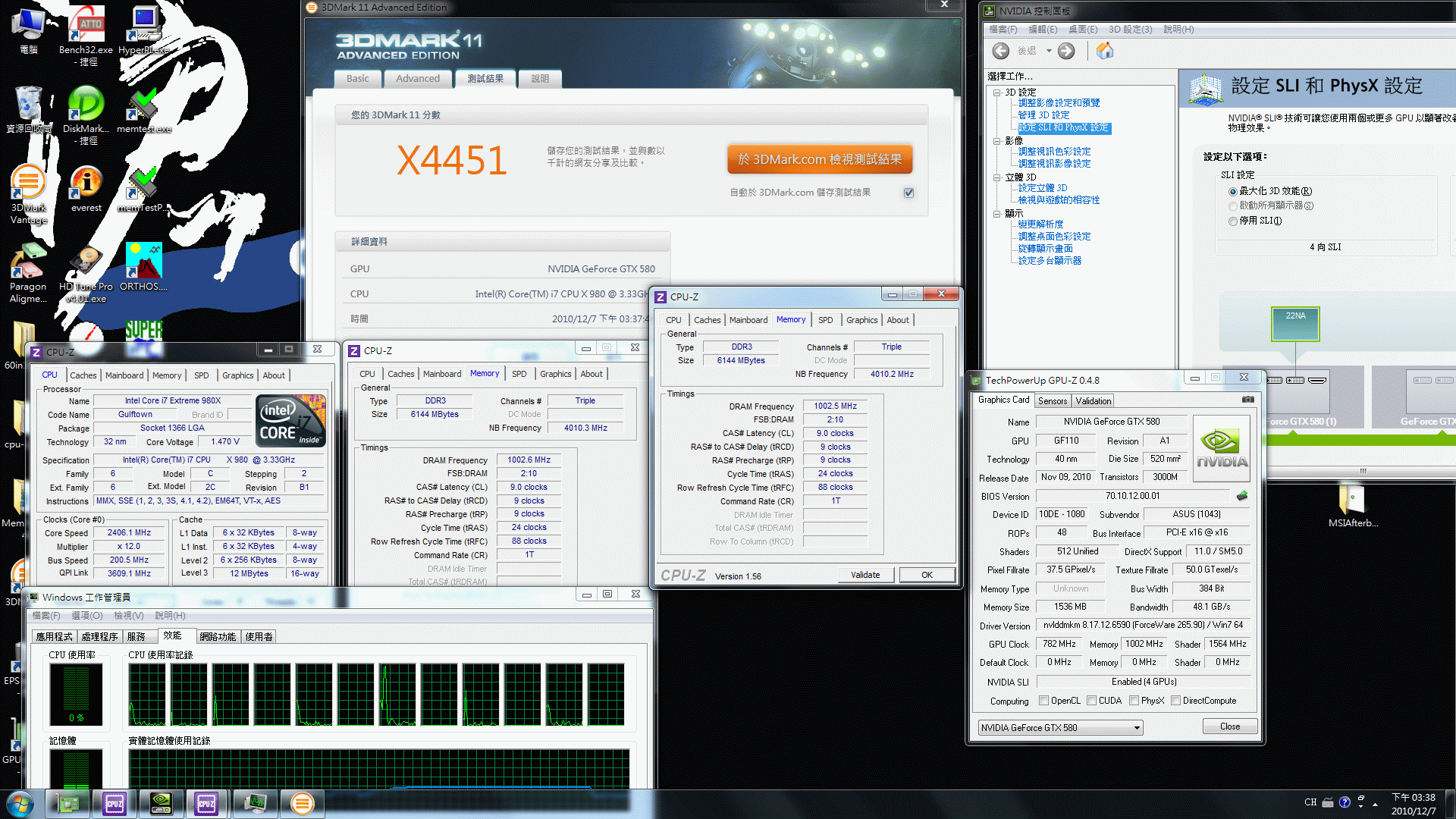Select the 啟動所有顯示器 radio button
The height and width of the screenshot is (819, 1456).
coord(1233,206)
